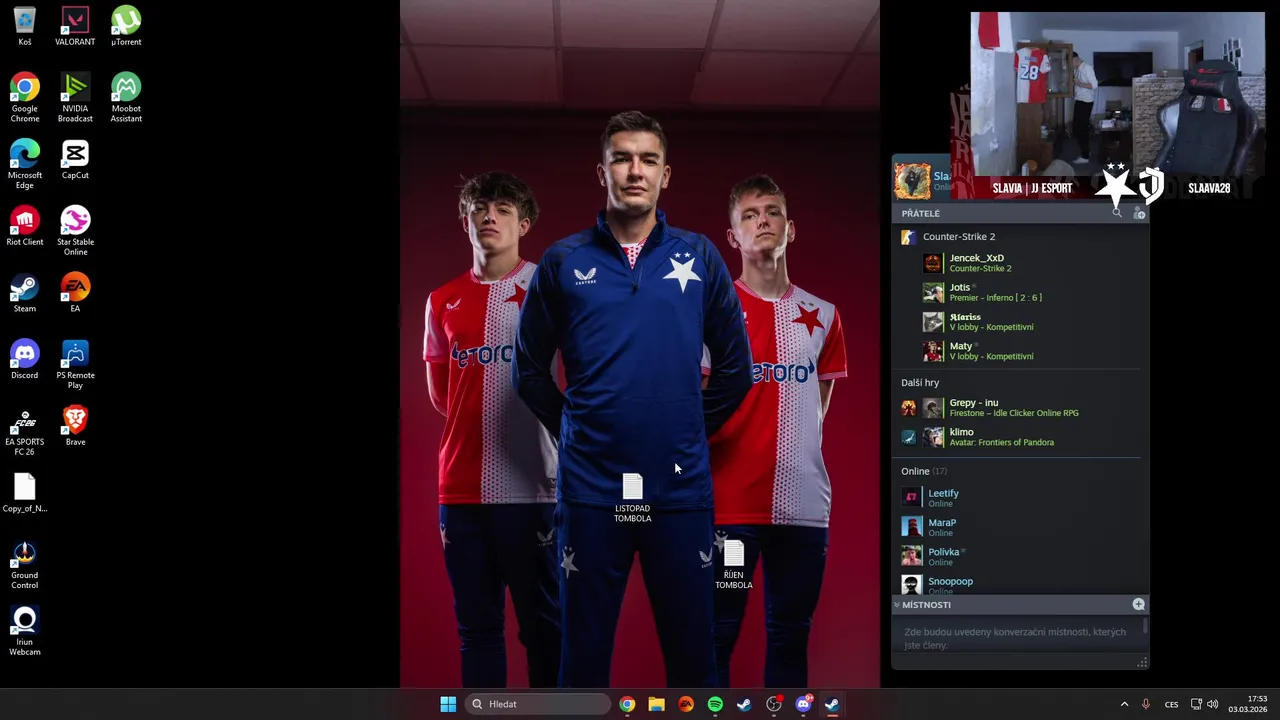Open Moobot Assistant desktop icon
Screen dimensions: 1280x720
click(x=126, y=98)
